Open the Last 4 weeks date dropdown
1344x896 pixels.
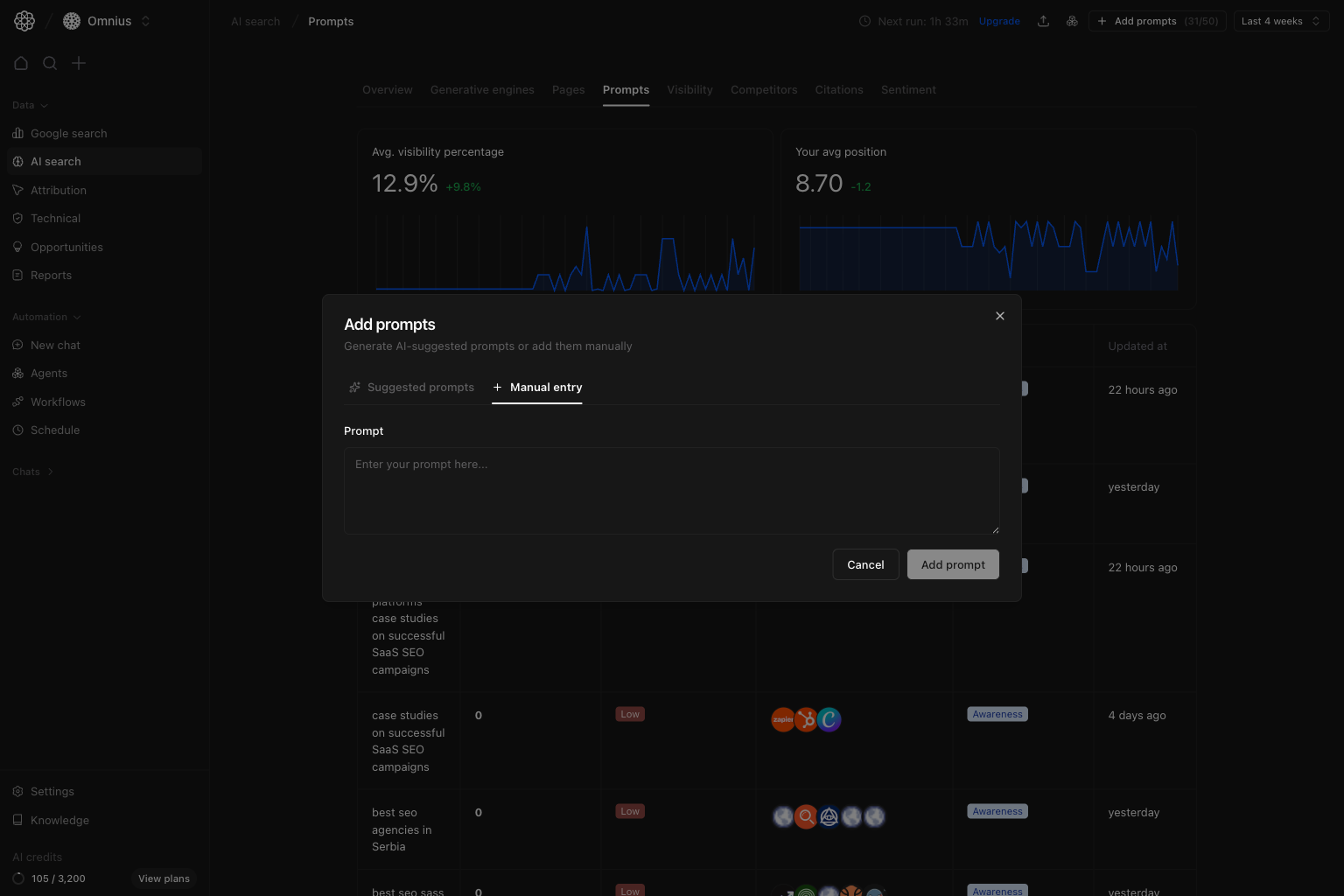coord(1281,21)
